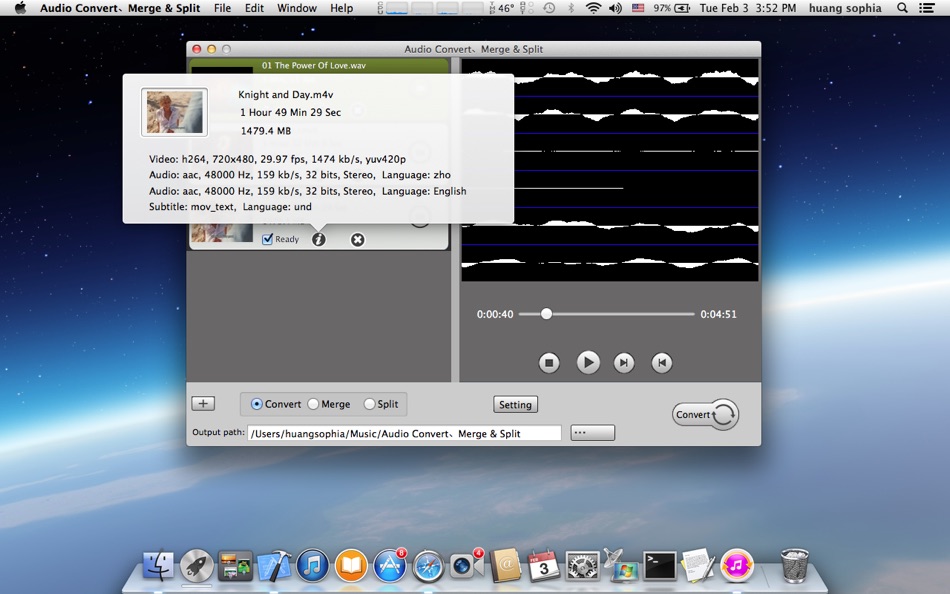The height and width of the screenshot is (594, 950).
Task: Open TextEdit from the Dock
Action: (698, 566)
